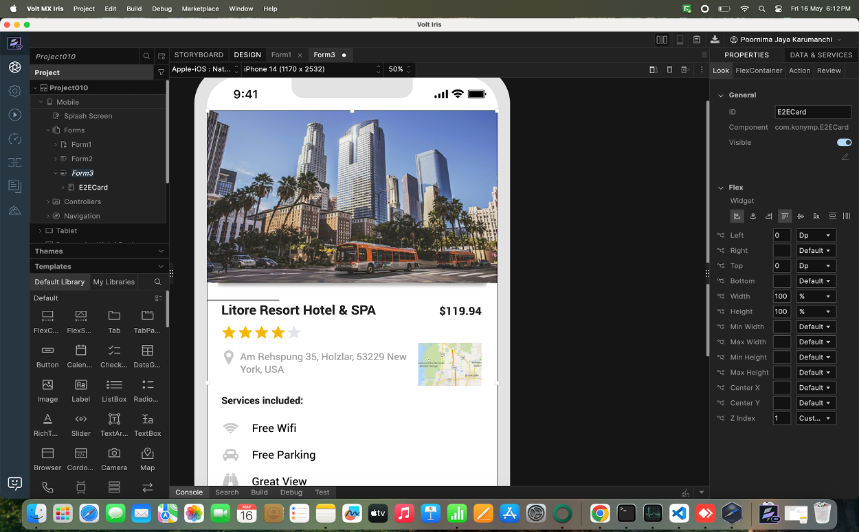Select E2ECard in project tree

point(93,188)
